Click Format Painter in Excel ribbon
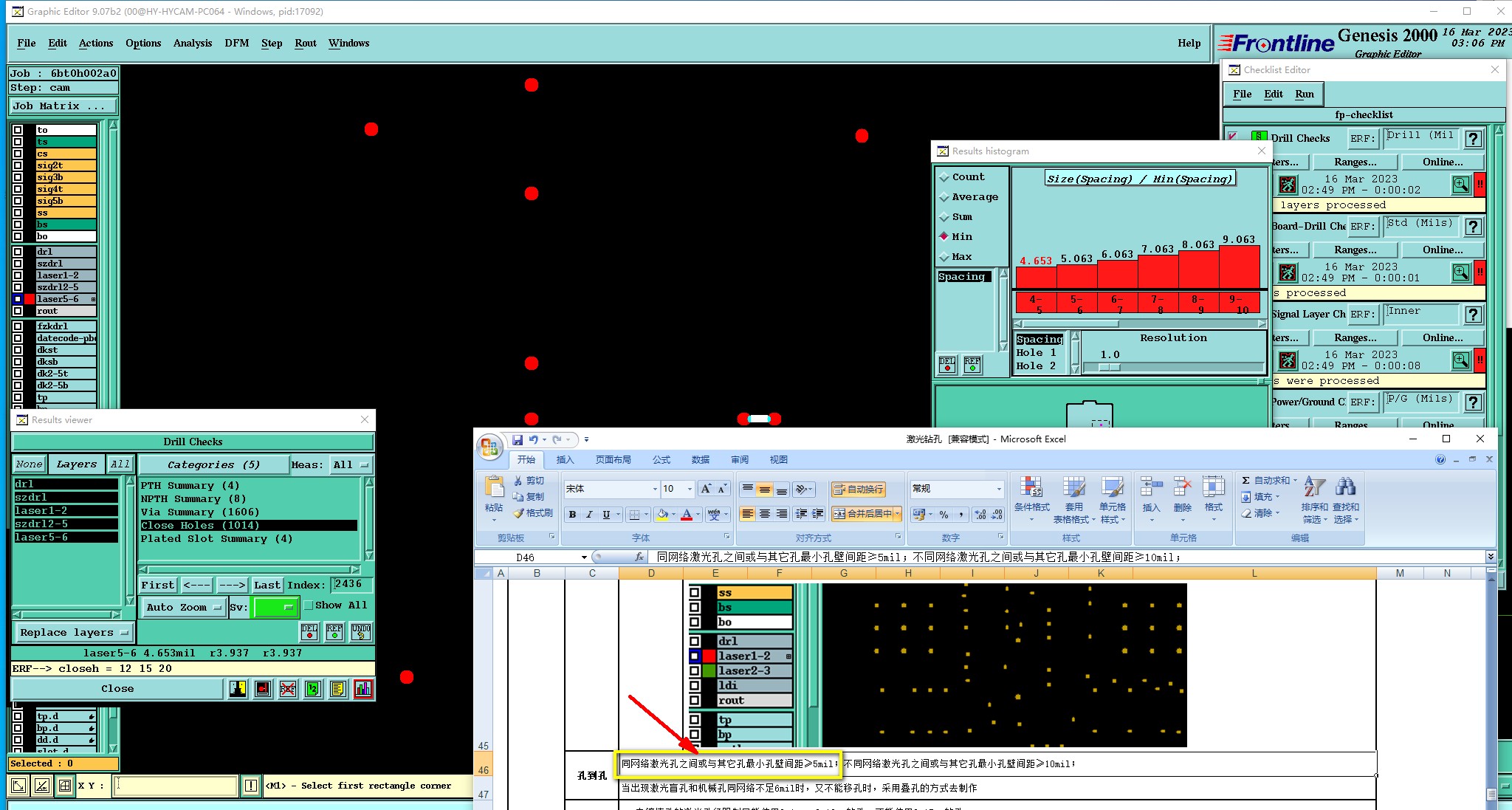Viewport: 1512px width, 810px height. click(533, 513)
